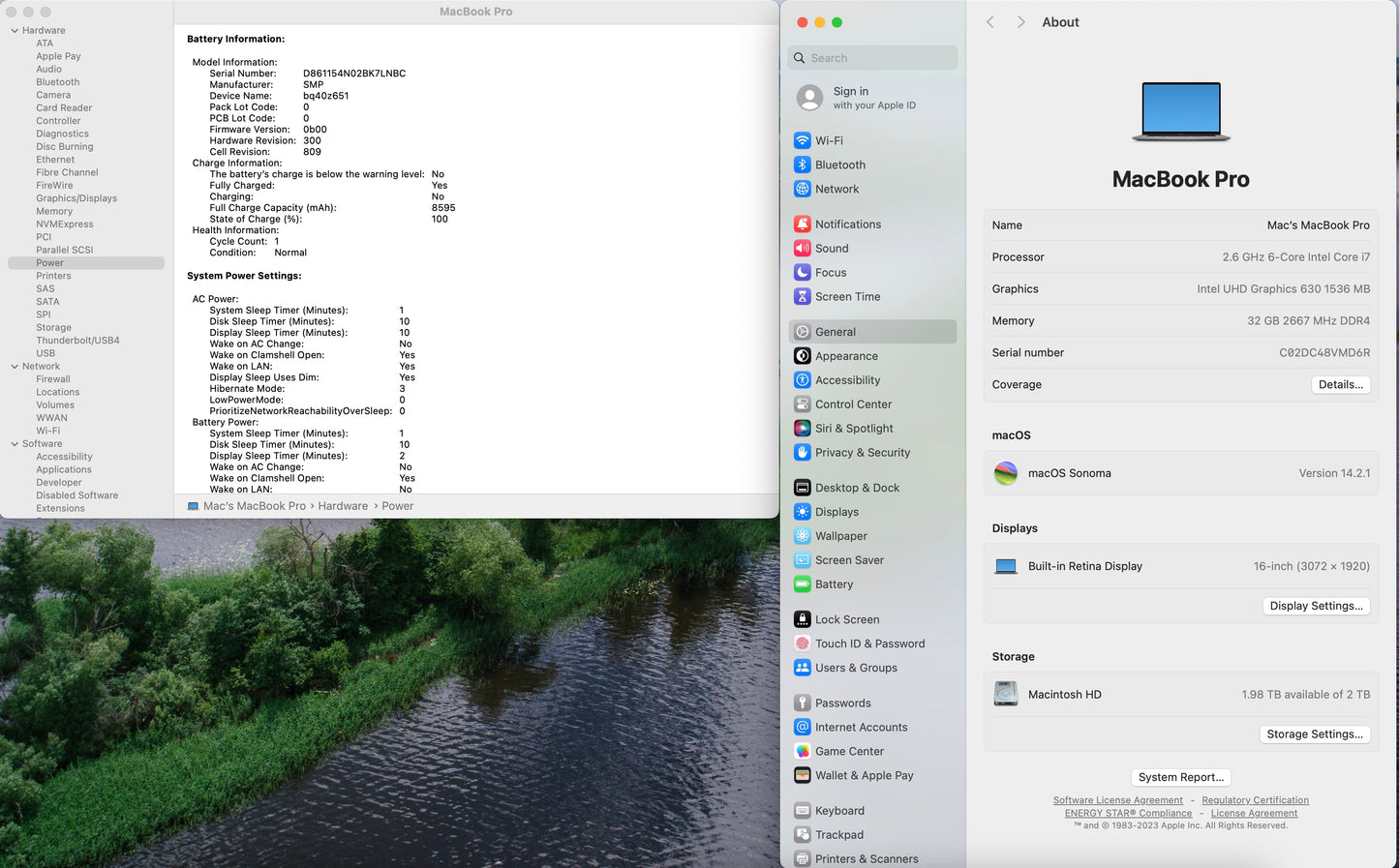Collapse the Network tree section
Image resolution: width=1399 pixels, height=868 pixels.
point(15,367)
